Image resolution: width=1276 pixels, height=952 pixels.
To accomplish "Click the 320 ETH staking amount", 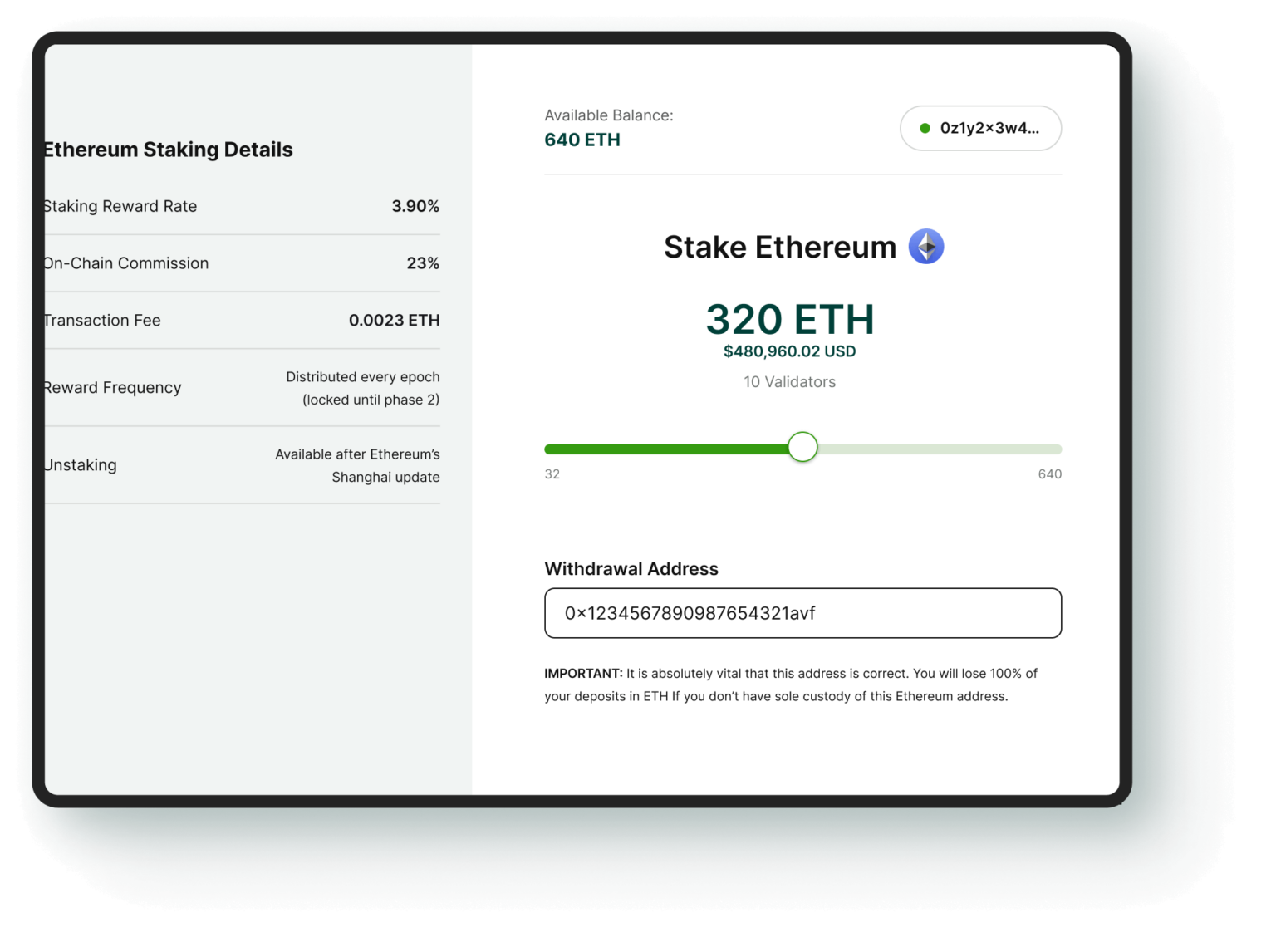I will [789, 319].
